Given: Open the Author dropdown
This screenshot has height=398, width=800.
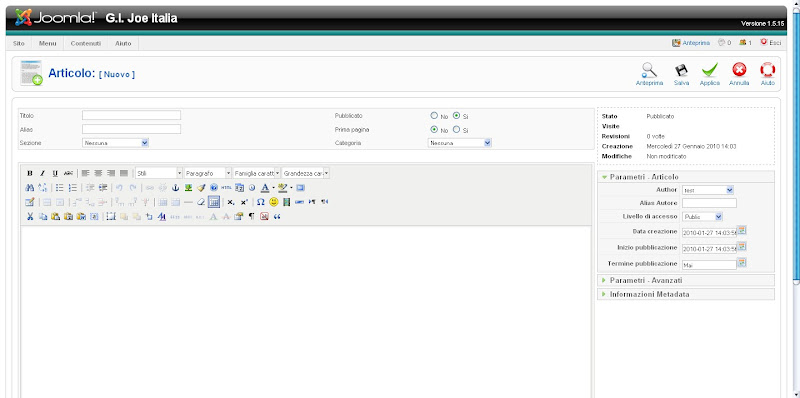Looking at the screenshot, I should click(x=708, y=190).
